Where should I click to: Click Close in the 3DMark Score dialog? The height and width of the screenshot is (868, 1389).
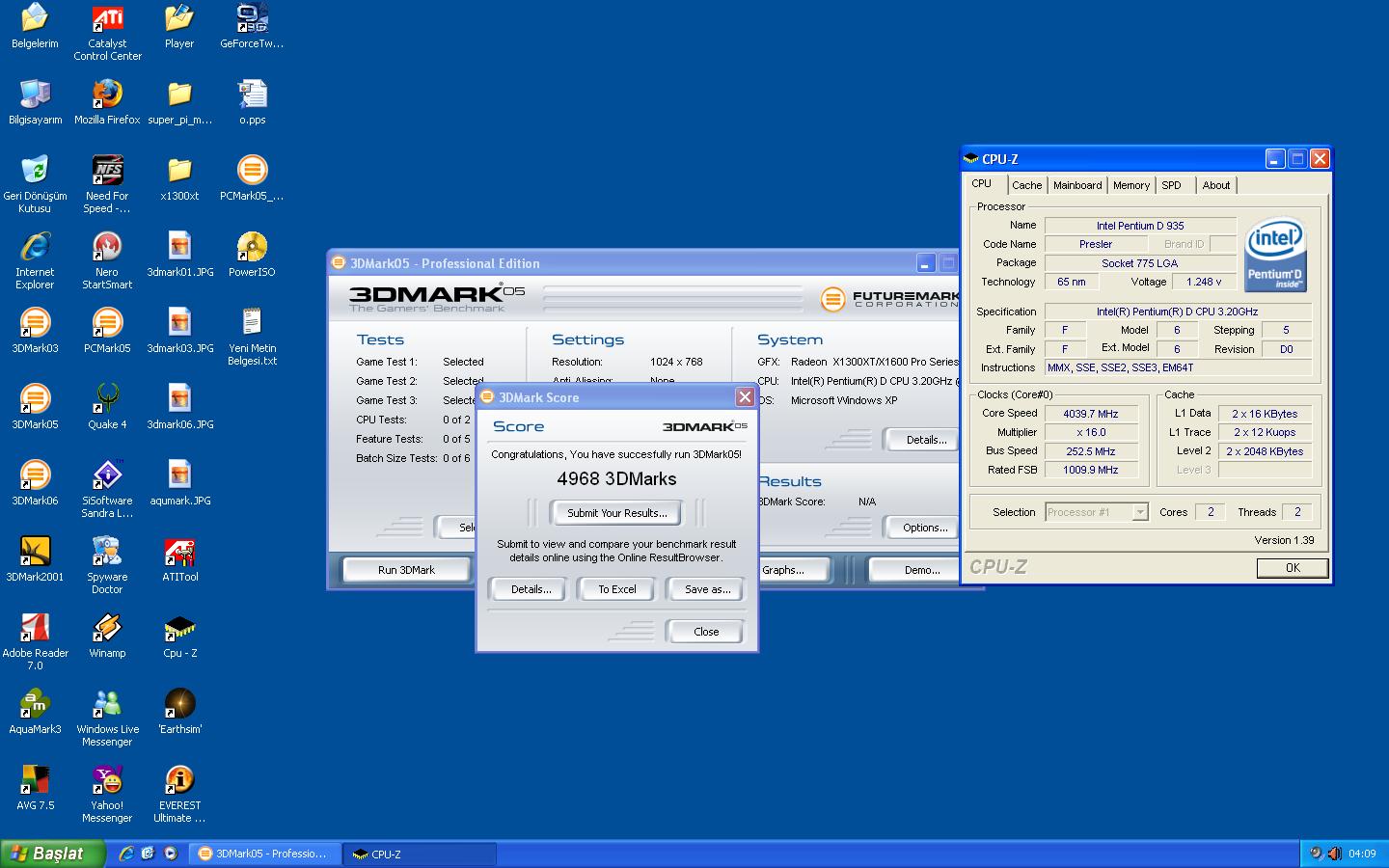705,632
